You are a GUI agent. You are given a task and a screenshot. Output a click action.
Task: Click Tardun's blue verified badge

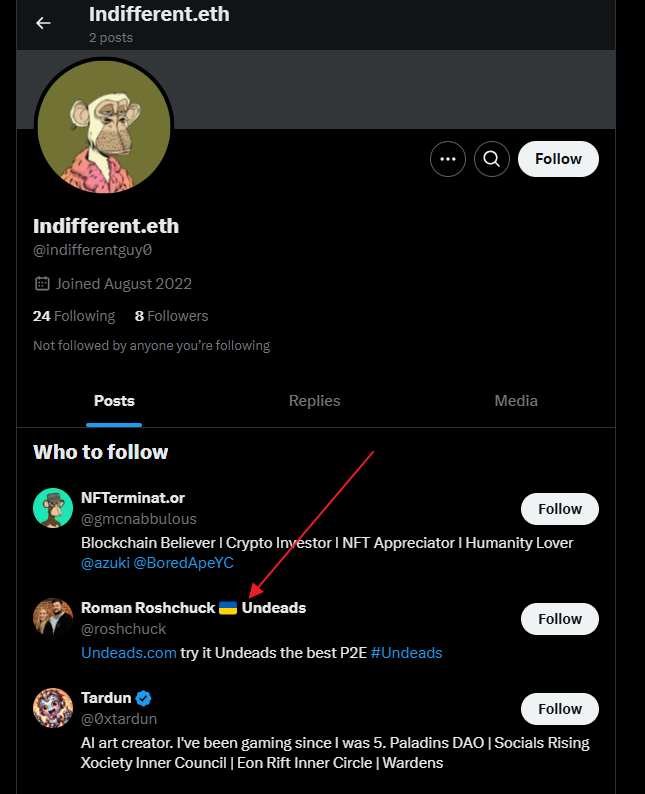pyautogui.click(x=144, y=698)
